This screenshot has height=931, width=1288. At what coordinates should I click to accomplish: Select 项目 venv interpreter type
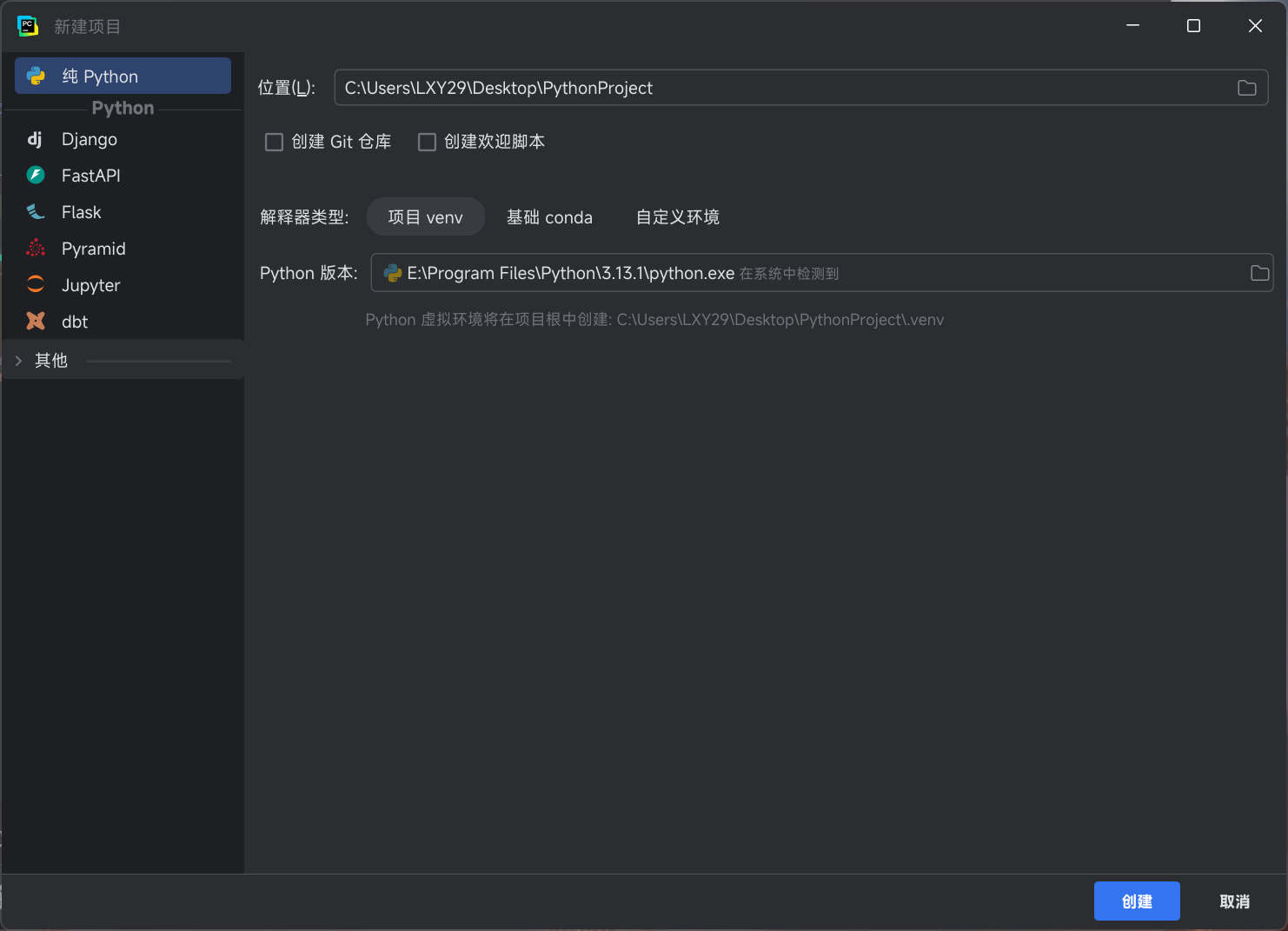426,217
